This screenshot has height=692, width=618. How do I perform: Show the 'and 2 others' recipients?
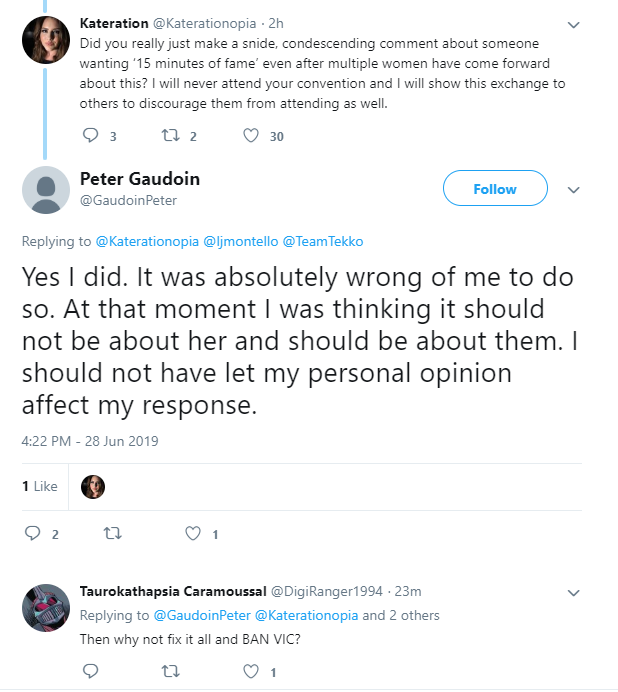click(401, 616)
